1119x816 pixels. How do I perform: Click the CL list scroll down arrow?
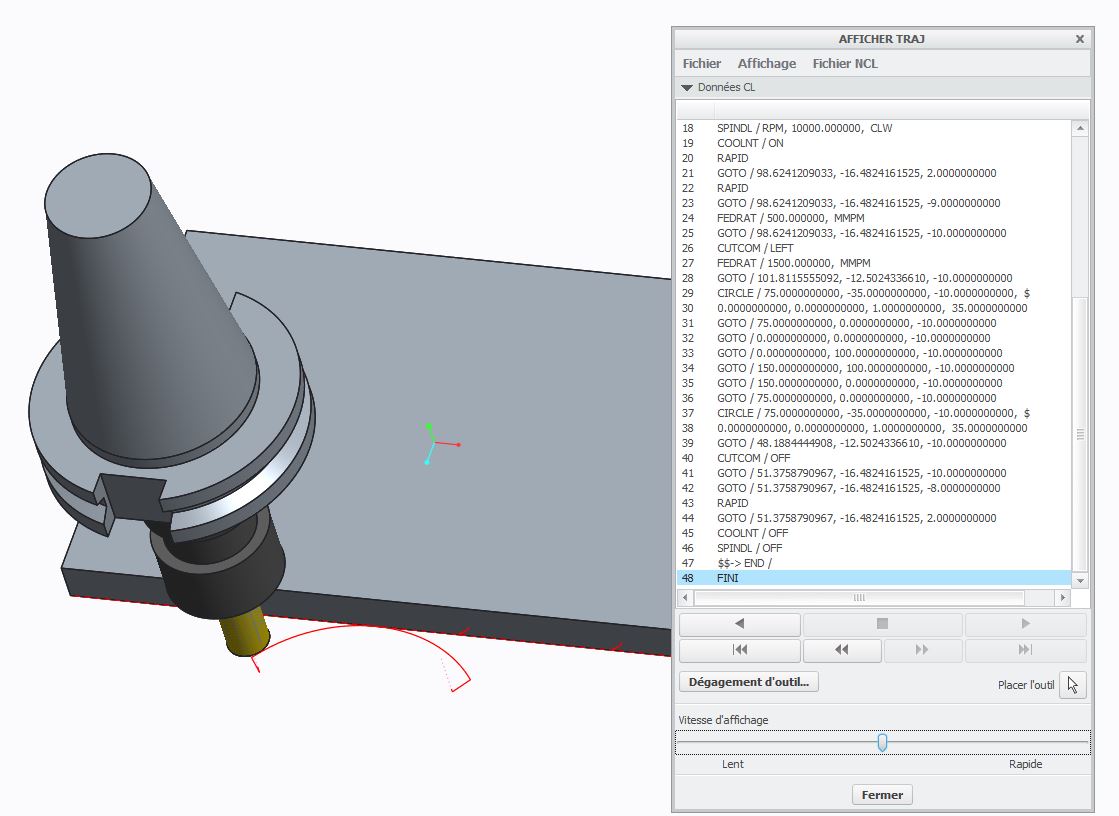point(1080,580)
